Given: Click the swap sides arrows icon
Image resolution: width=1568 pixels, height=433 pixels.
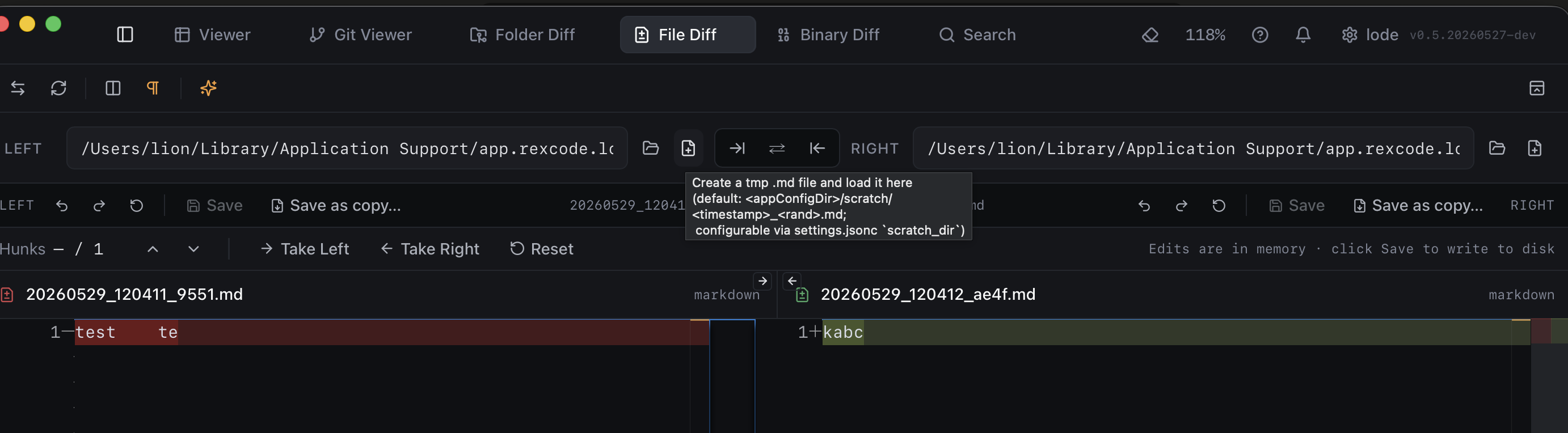Looking at the screenshot, I should click(18, 88).
